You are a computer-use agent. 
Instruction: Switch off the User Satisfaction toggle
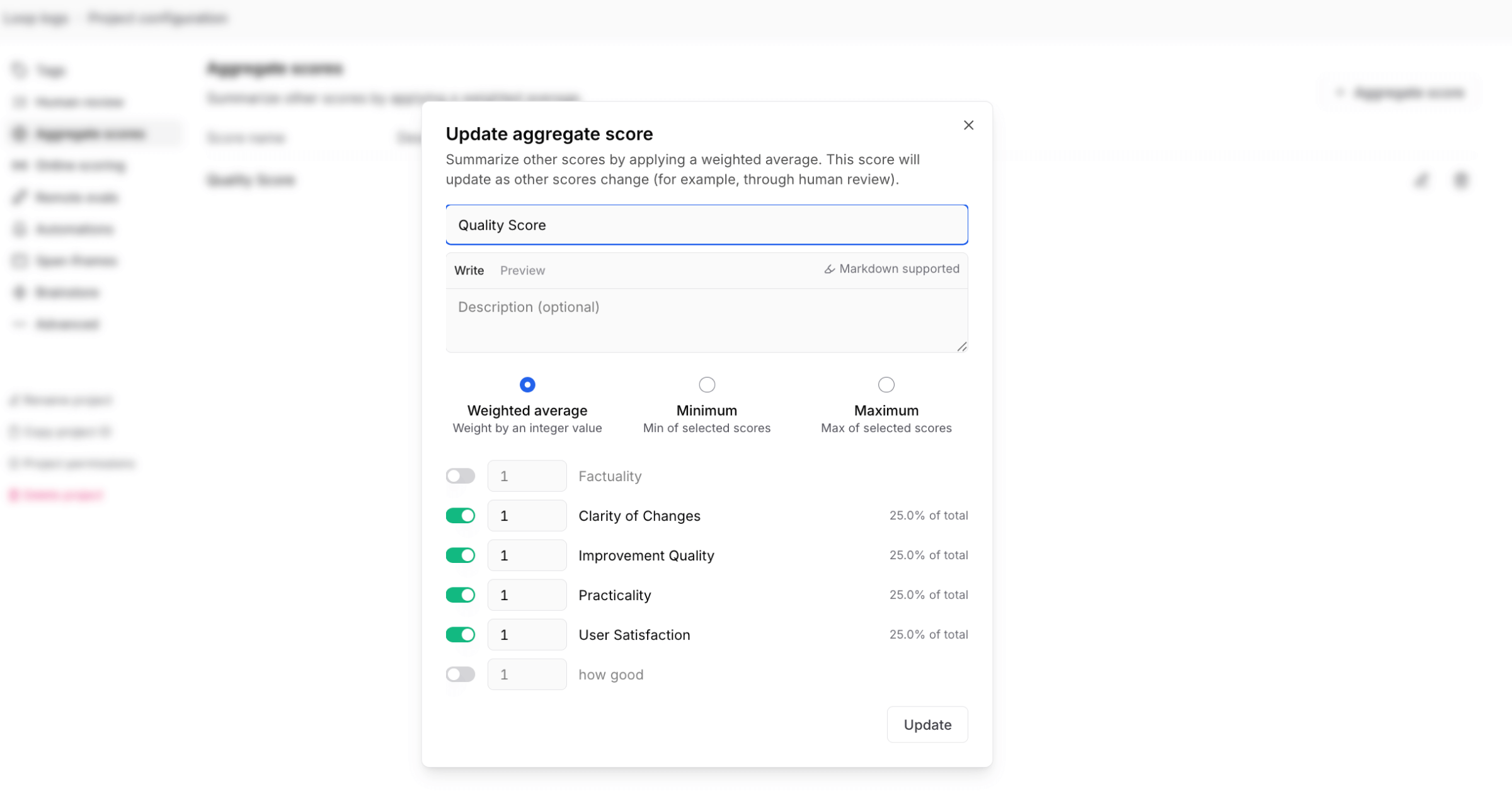460,635
